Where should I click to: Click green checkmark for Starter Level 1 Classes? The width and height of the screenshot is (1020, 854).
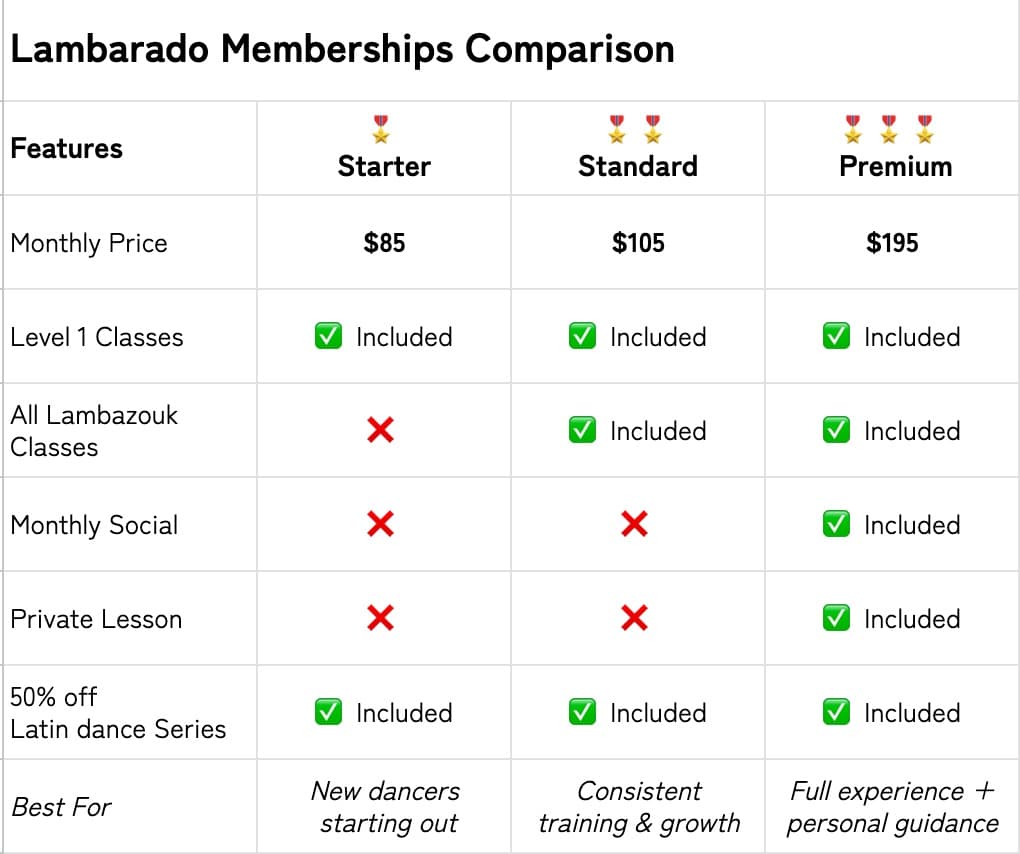pos(328,337)
